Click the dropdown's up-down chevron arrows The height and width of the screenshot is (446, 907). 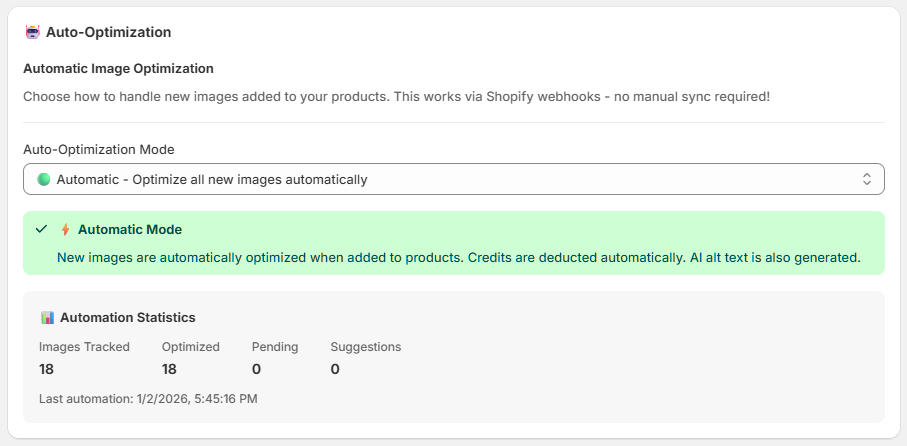[867, 179]
